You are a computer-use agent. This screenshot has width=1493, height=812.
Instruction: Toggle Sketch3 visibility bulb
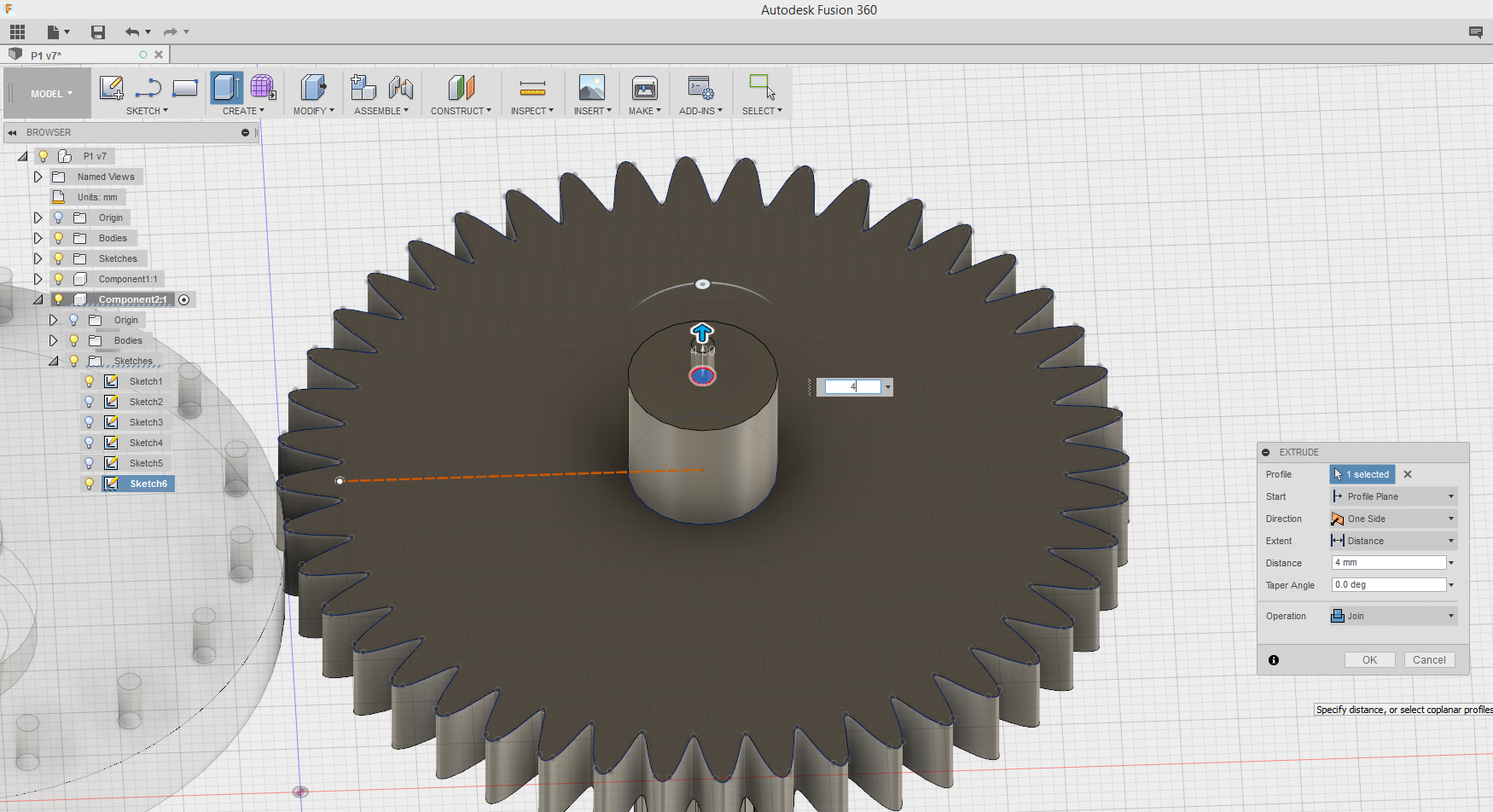tap(89, 423)
